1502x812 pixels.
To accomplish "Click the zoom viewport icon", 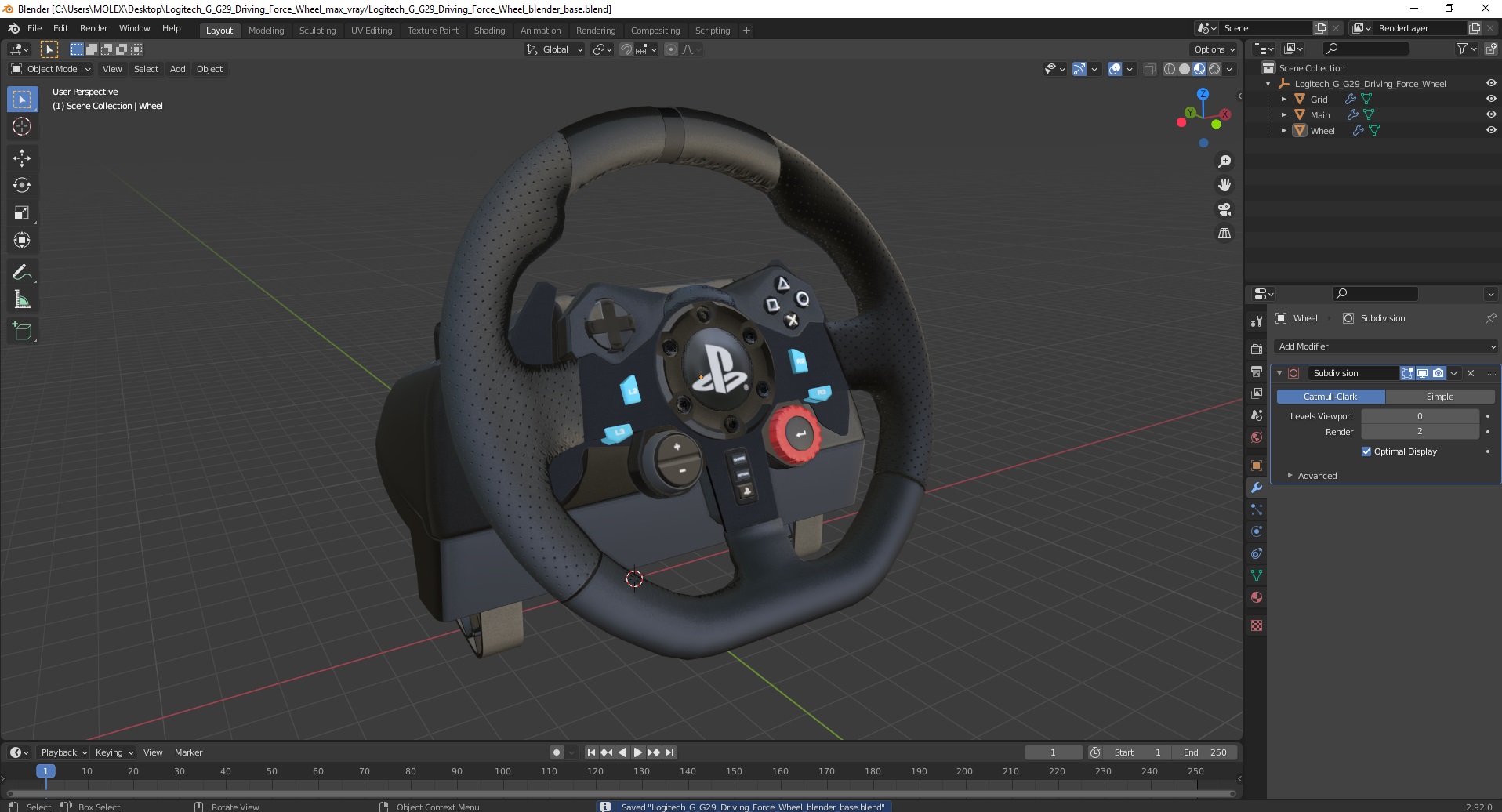I will pos(1224,161).
